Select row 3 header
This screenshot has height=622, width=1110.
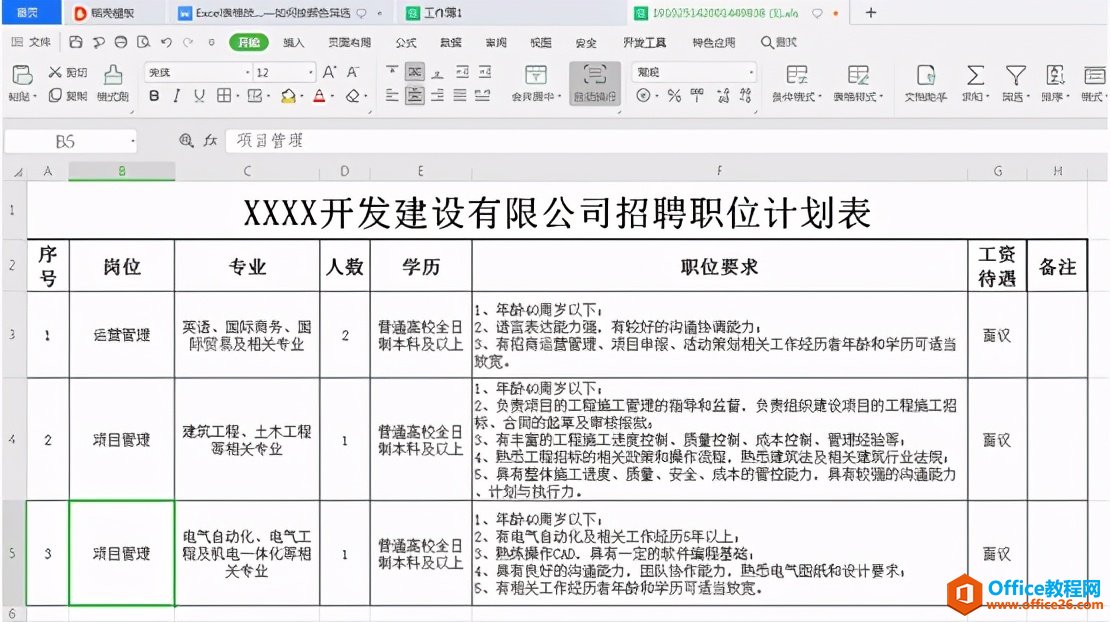pos(13,335)
